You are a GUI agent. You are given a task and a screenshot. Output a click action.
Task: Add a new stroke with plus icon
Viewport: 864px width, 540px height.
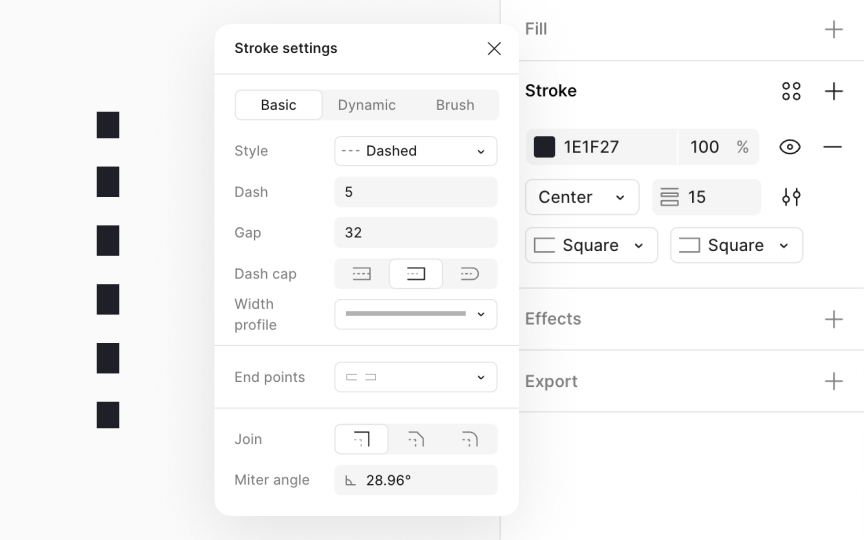(x=833, y=91)
